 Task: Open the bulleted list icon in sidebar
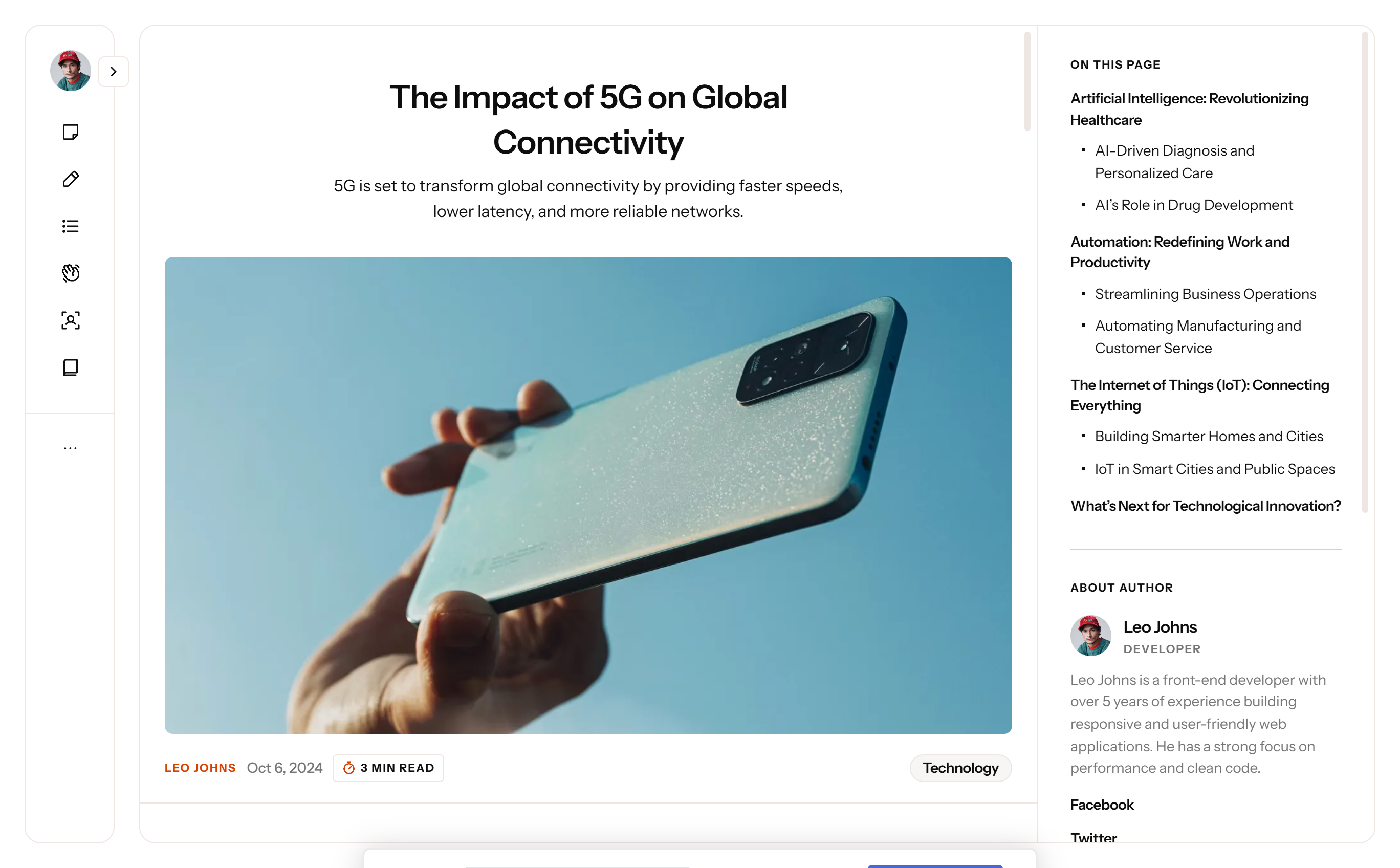tap(70, 226)
